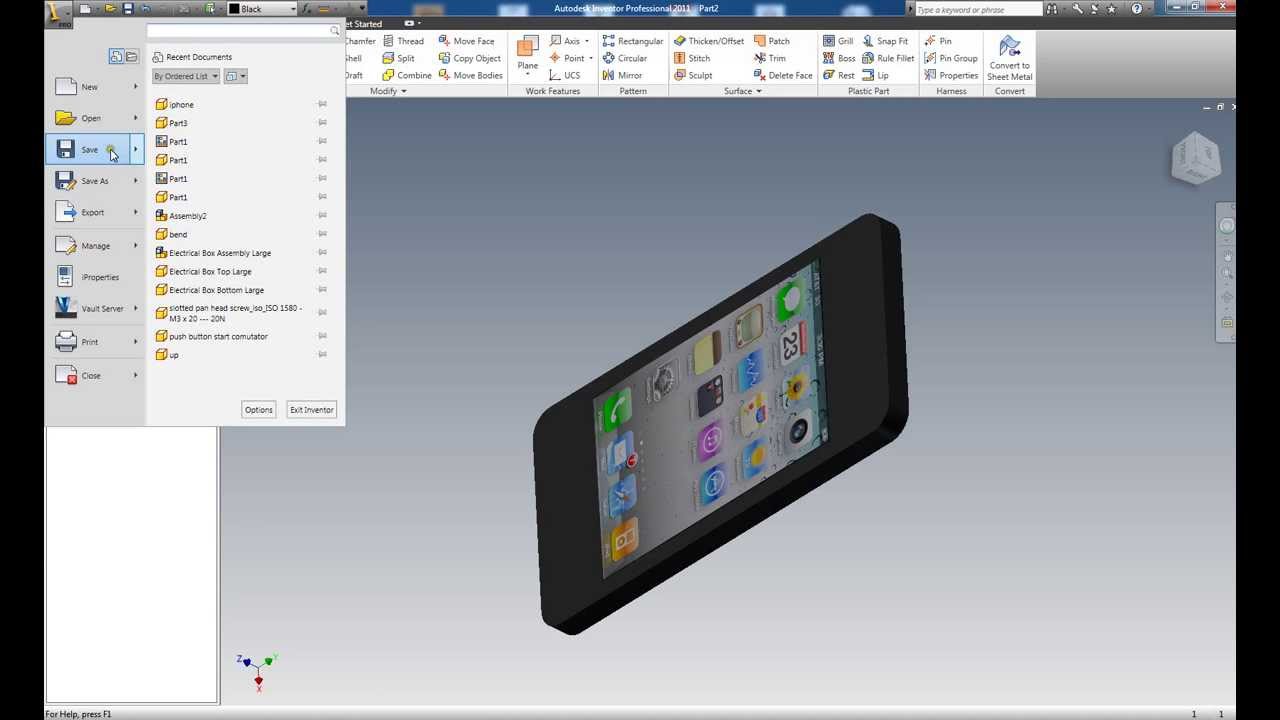Select the Rule Fillet tool
The width and height of the screenshot is (1280, 720).
pos(888,58)
